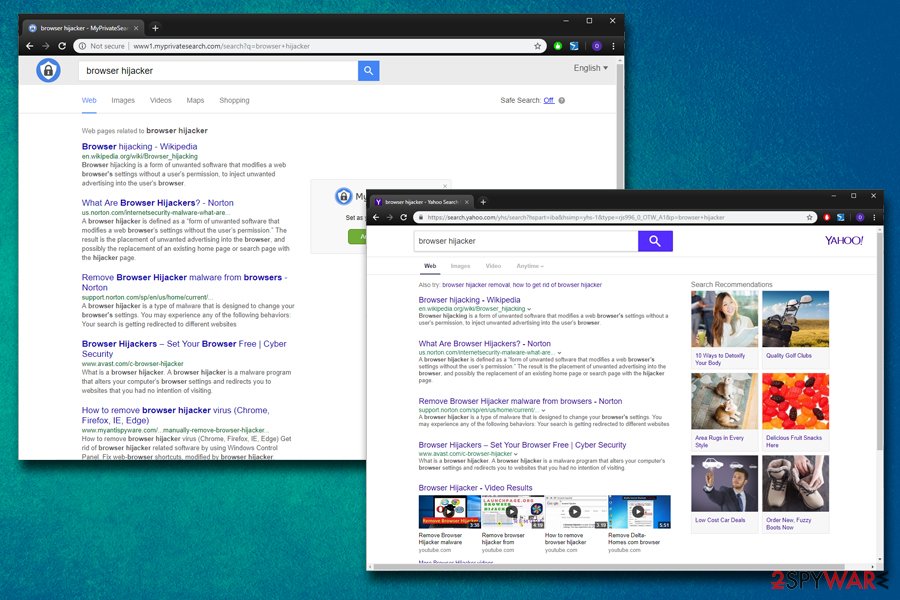Screen dimensions: 900x600
Task: Expand arrow next to Yahoo Wikipedia URL
Action: 529,309
